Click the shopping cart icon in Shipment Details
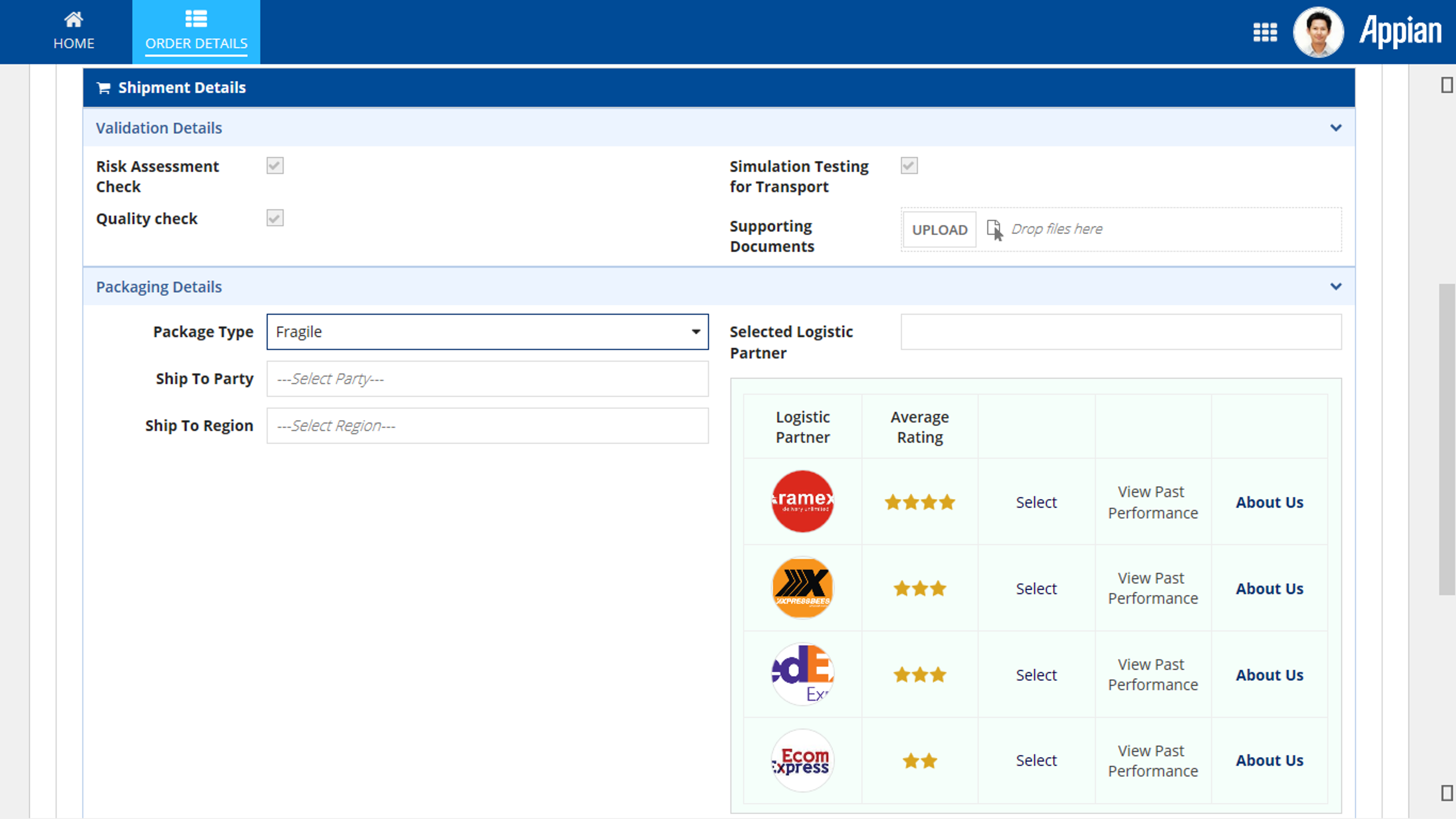Image resolution: width=1456 pixels, height=819 pixels. tap(104, 88)
